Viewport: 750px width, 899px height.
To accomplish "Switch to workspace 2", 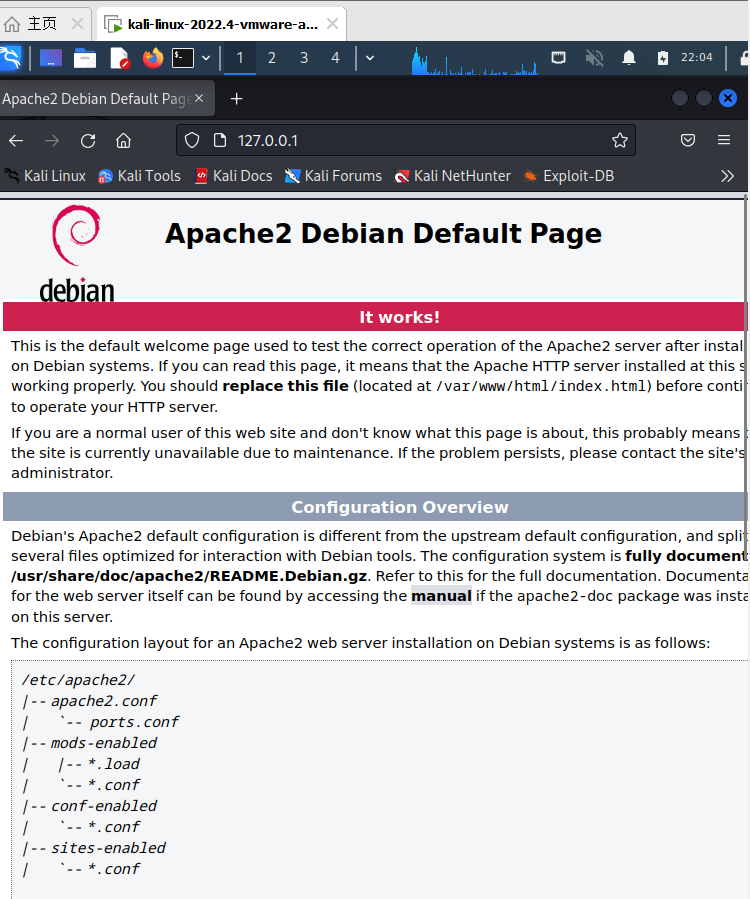I will [x=272, y=58].
